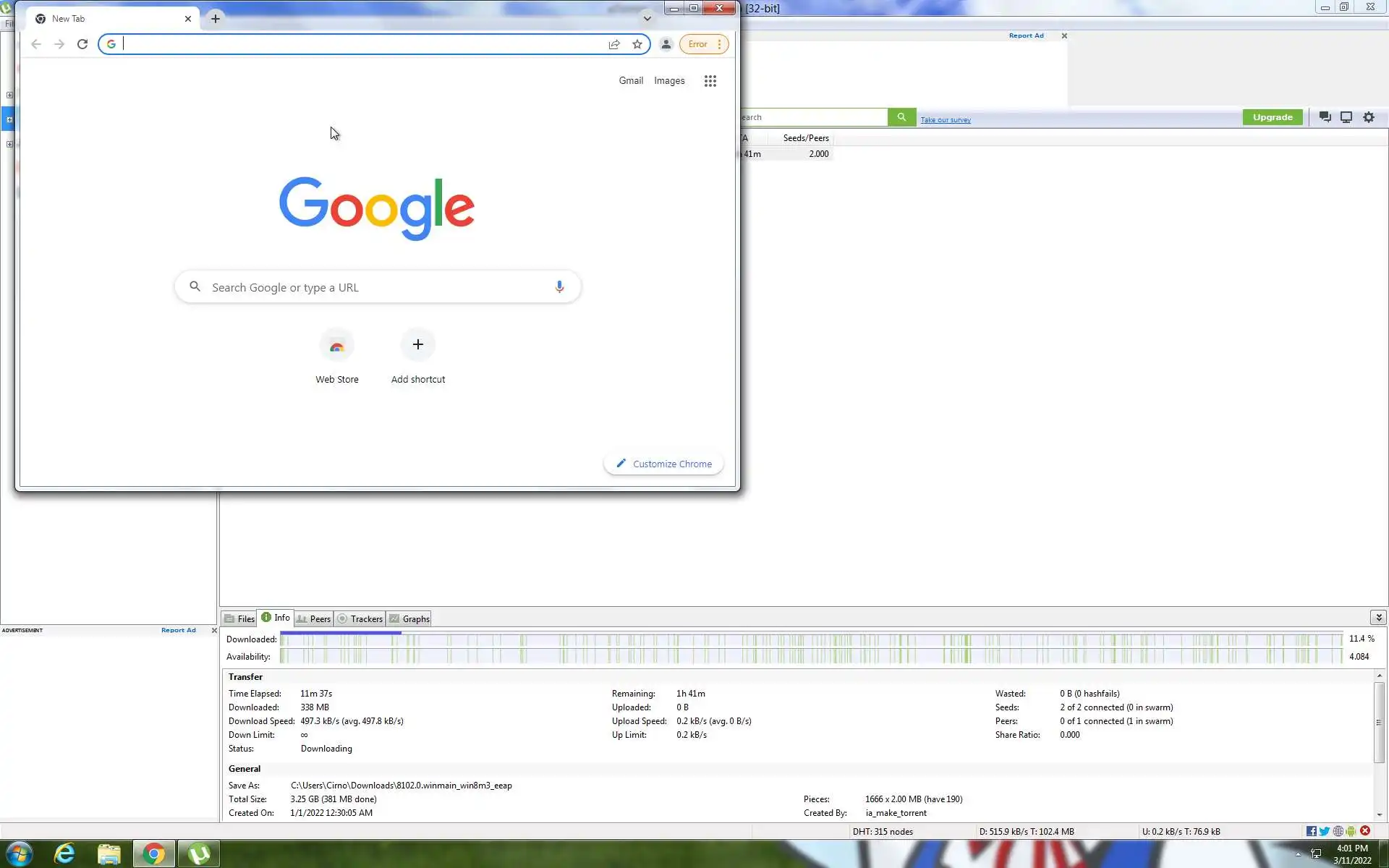This screenshot has width=1389, height=868.
Task: Click the Customize Chrome button
Action: pos(663,464)
